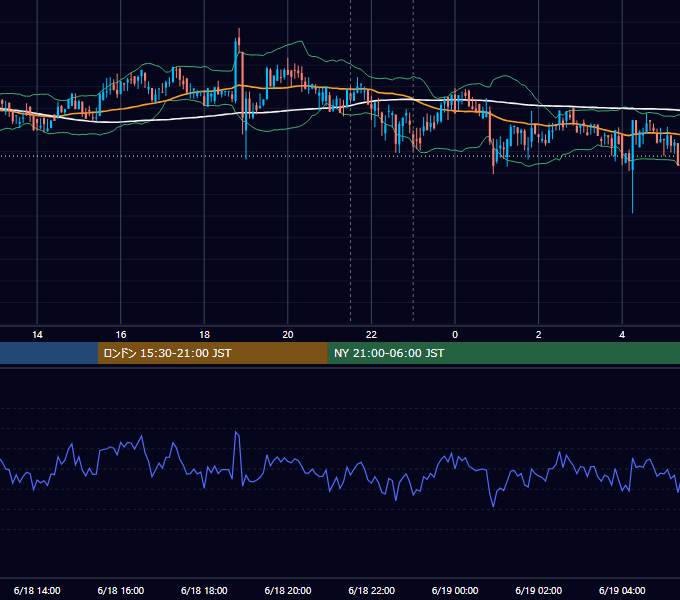Click the 0 hour label on the price chart axis

[455, 334]
